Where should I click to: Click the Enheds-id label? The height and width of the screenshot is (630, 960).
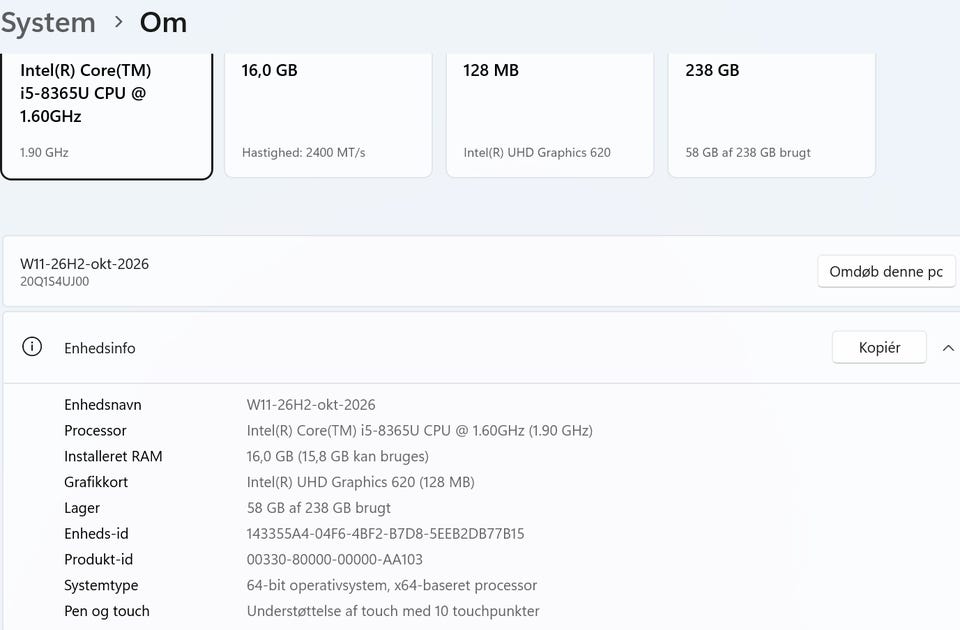click(x=96, y=533)
